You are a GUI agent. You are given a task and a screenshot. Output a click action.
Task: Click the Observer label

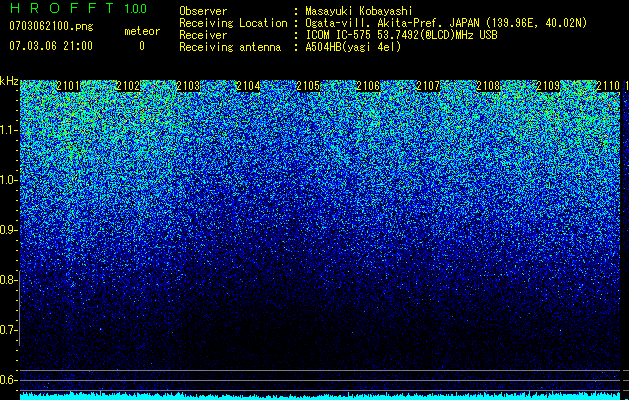(x=203, y=11)
